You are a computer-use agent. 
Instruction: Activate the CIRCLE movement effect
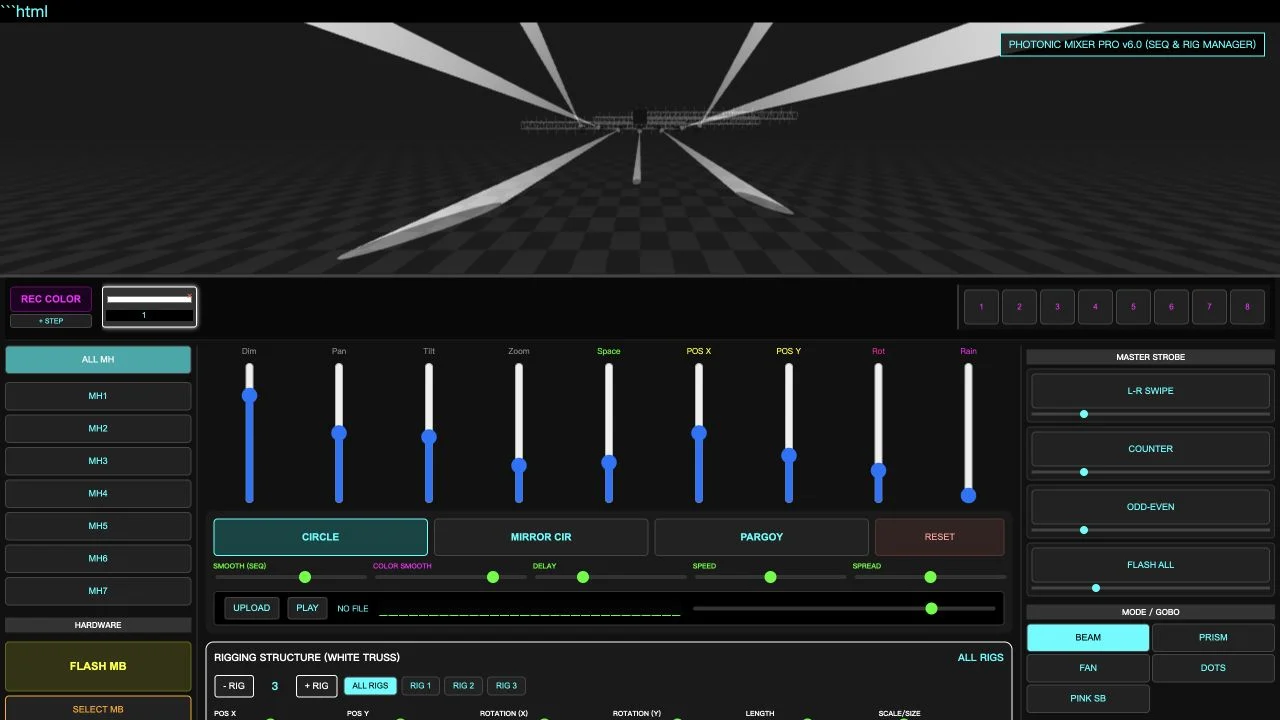[x=320, y=537]
